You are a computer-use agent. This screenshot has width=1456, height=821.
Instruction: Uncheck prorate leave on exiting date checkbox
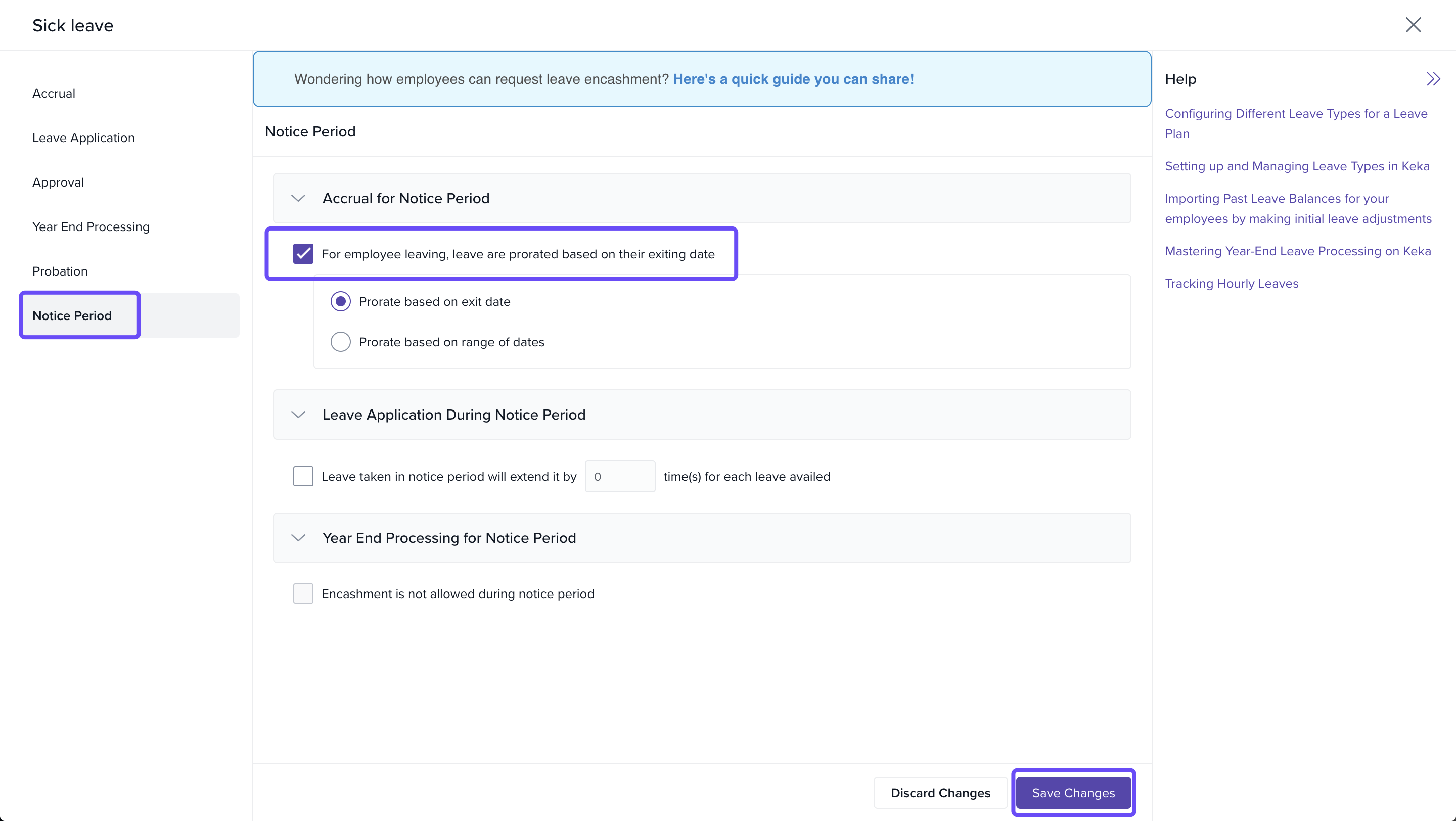(303, 254)
